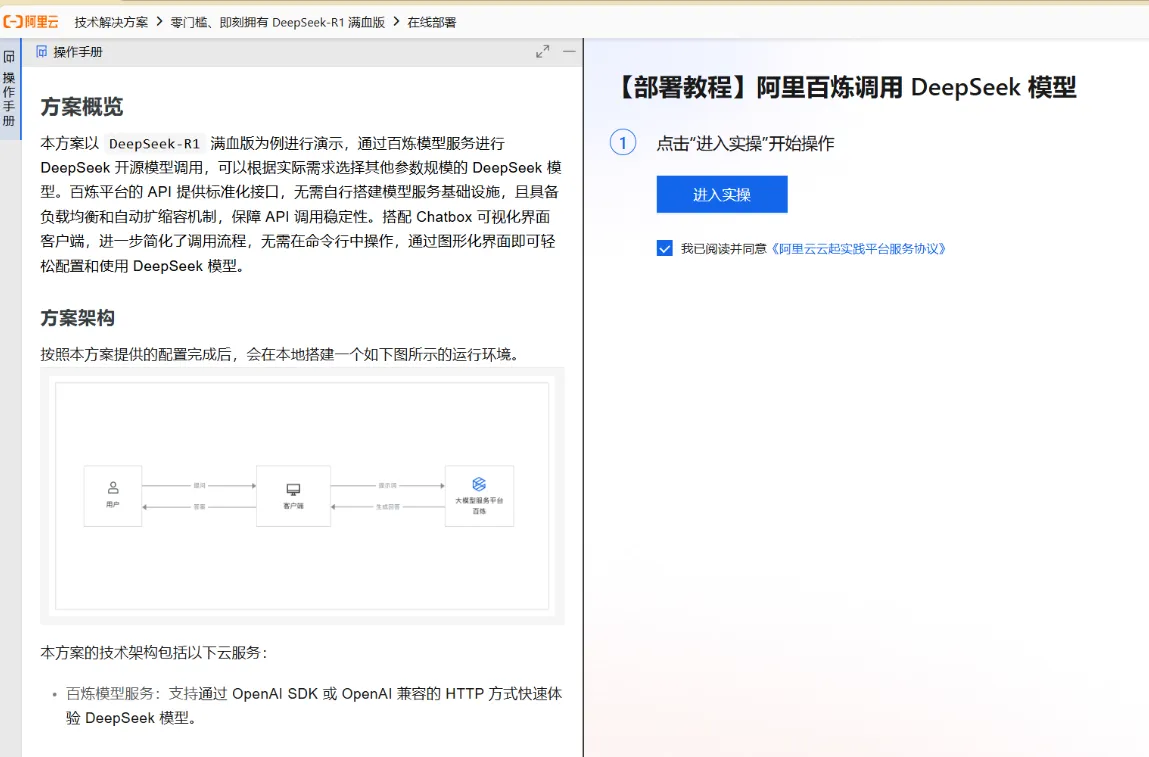This screenshot has width=1149, height=757.
Task: Click the 方案概览 heading
Action: click(x=81, y=107)
